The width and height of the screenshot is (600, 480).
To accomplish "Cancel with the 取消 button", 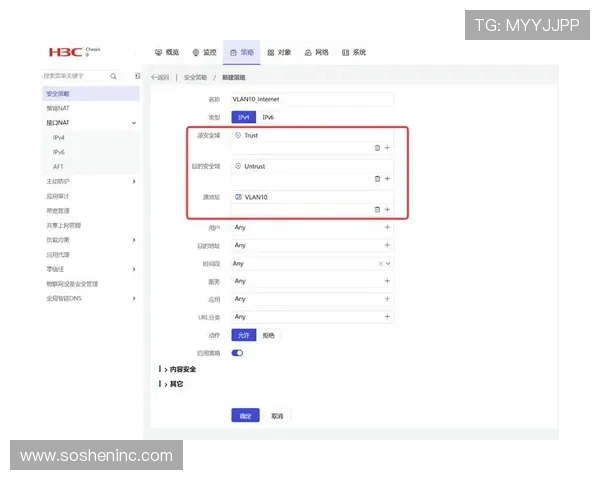I will coord(277,416).
